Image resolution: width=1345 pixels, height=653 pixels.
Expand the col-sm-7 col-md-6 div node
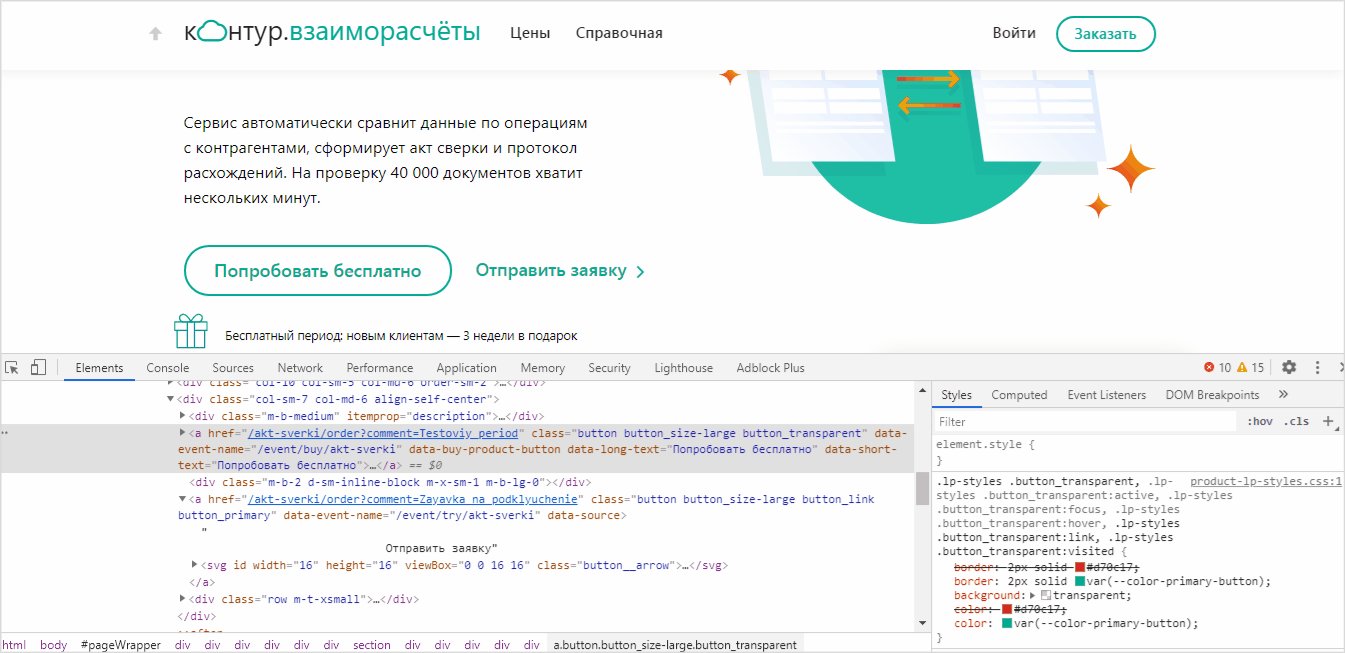click(x=170, y=399)
